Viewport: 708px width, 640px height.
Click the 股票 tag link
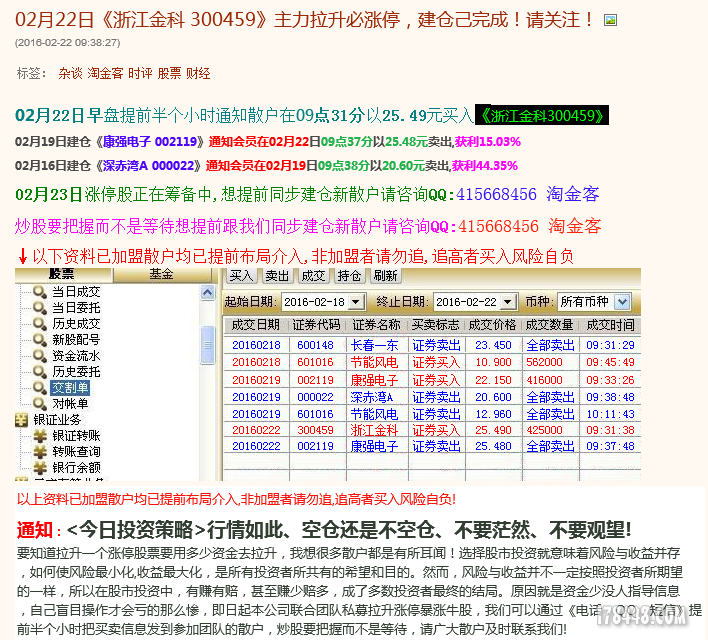tap(169, 73)
